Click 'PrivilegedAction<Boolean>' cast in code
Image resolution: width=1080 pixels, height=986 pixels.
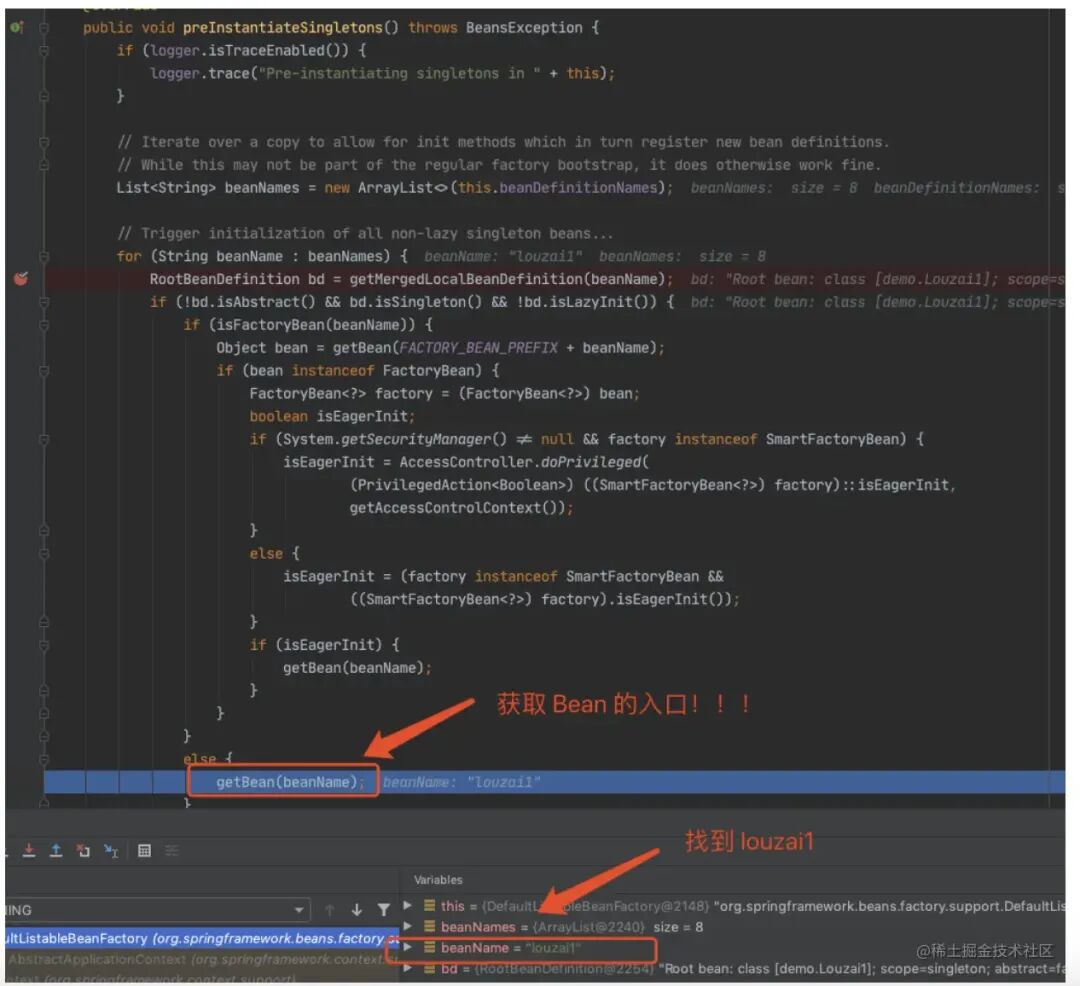[461, 485]
